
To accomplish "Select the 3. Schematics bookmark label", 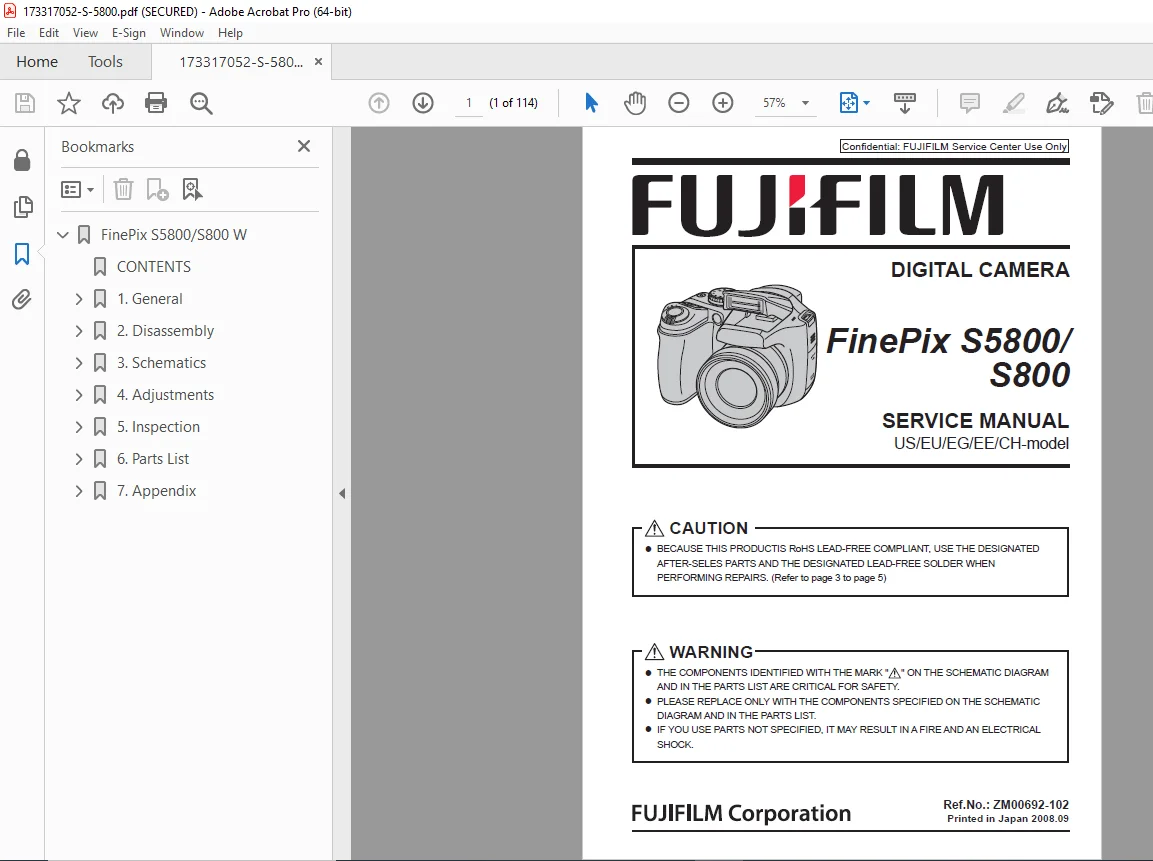I will 161,362.
